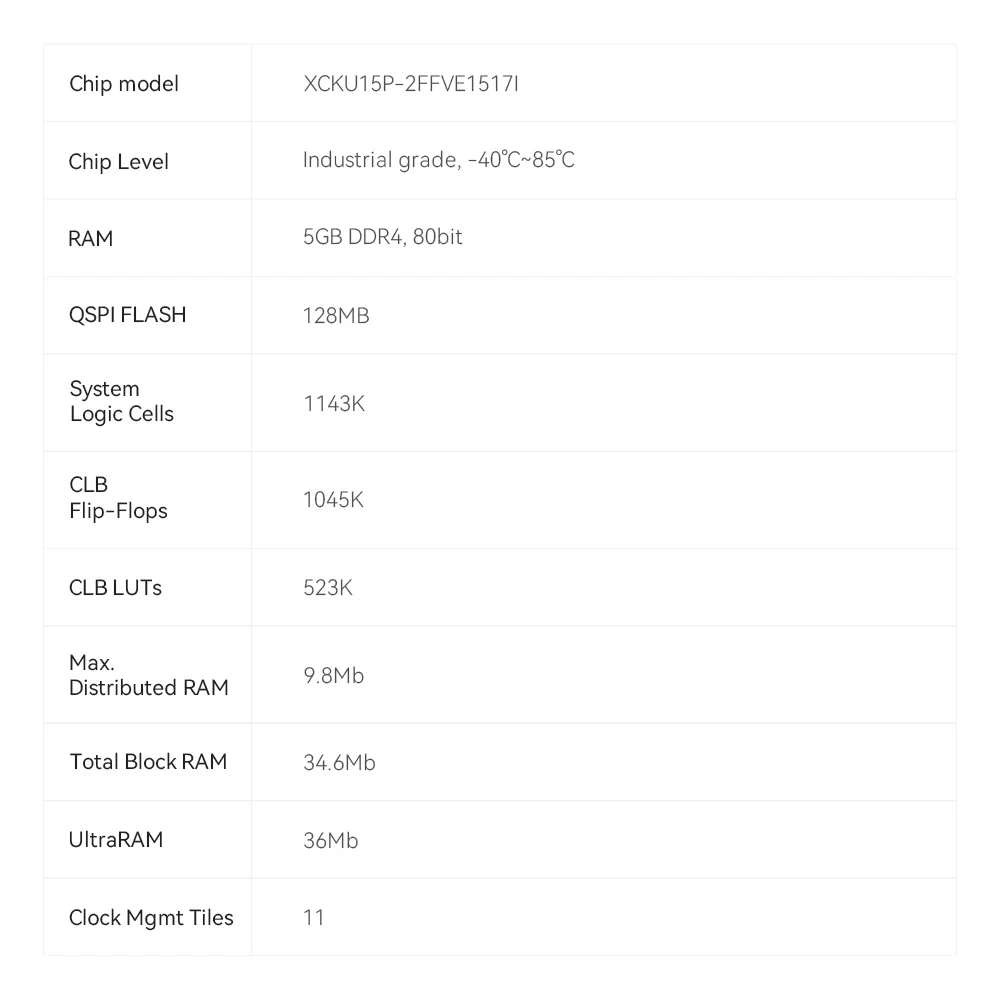Viewport: 1000px width, 1000px height.
Task: Click the "Chip Level" label cell
Action: point(119,162)
